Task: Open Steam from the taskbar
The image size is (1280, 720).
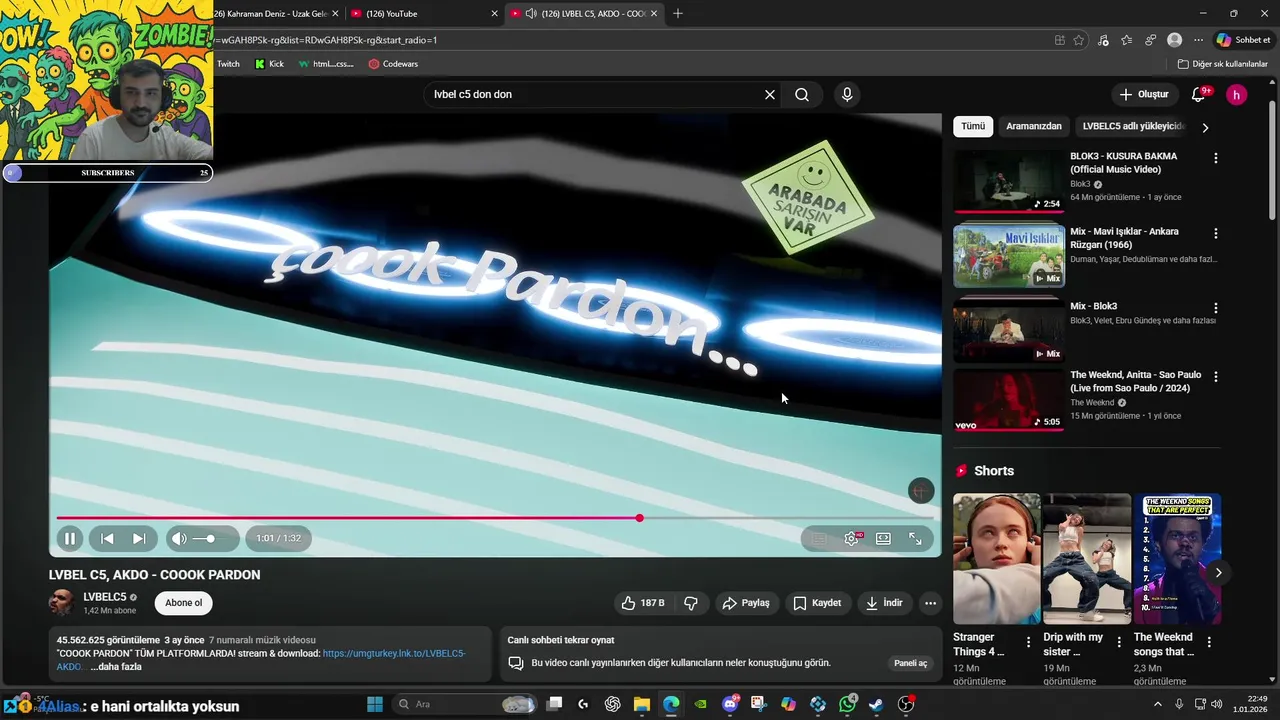Action: [877, 704]
